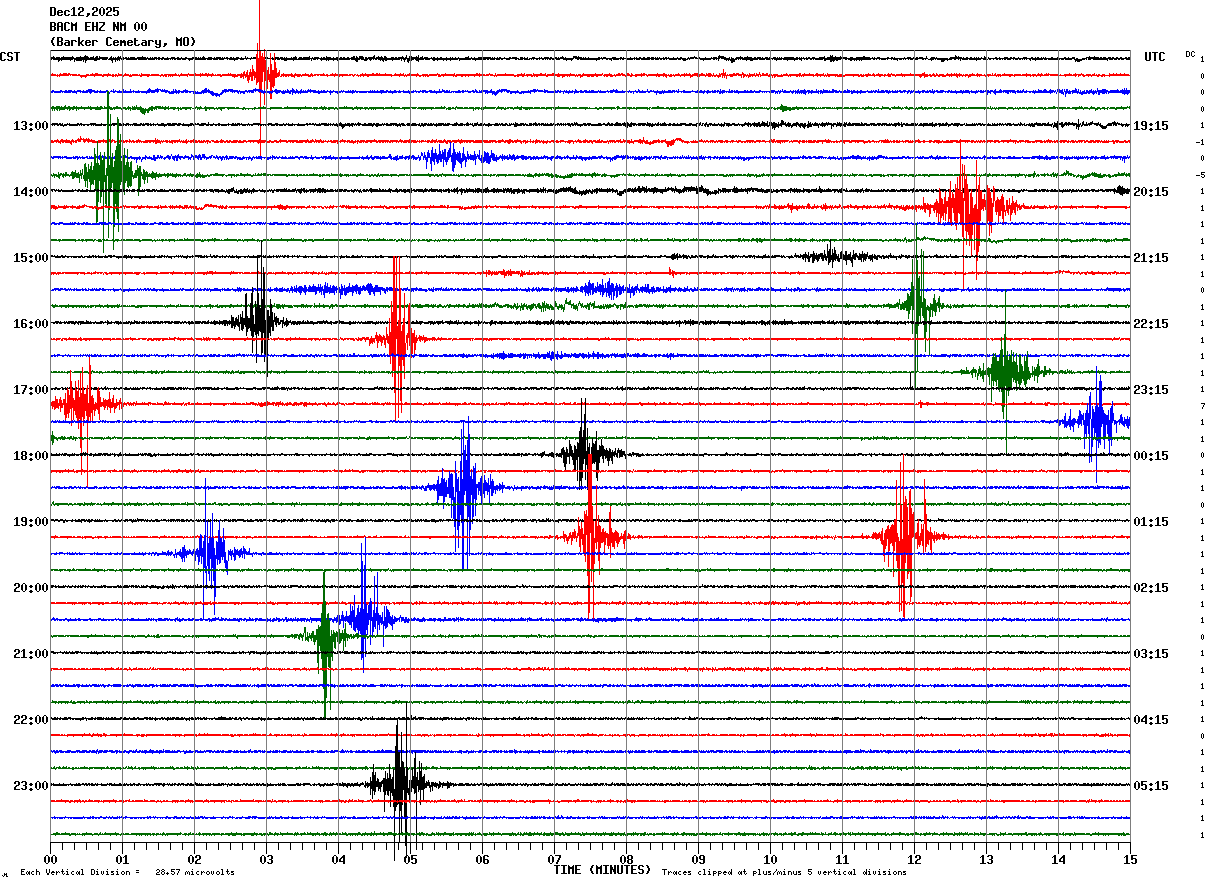This screenshot has width=1210, height=886.
Task: Click the 03:15 UTC time label
Action: point(1151,654)
